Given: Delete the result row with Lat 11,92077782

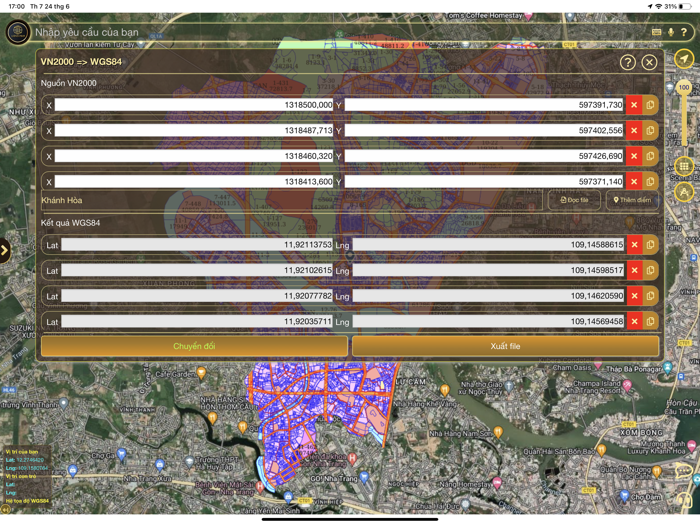Looking at the screenshot, I should (x=634, y=296).
